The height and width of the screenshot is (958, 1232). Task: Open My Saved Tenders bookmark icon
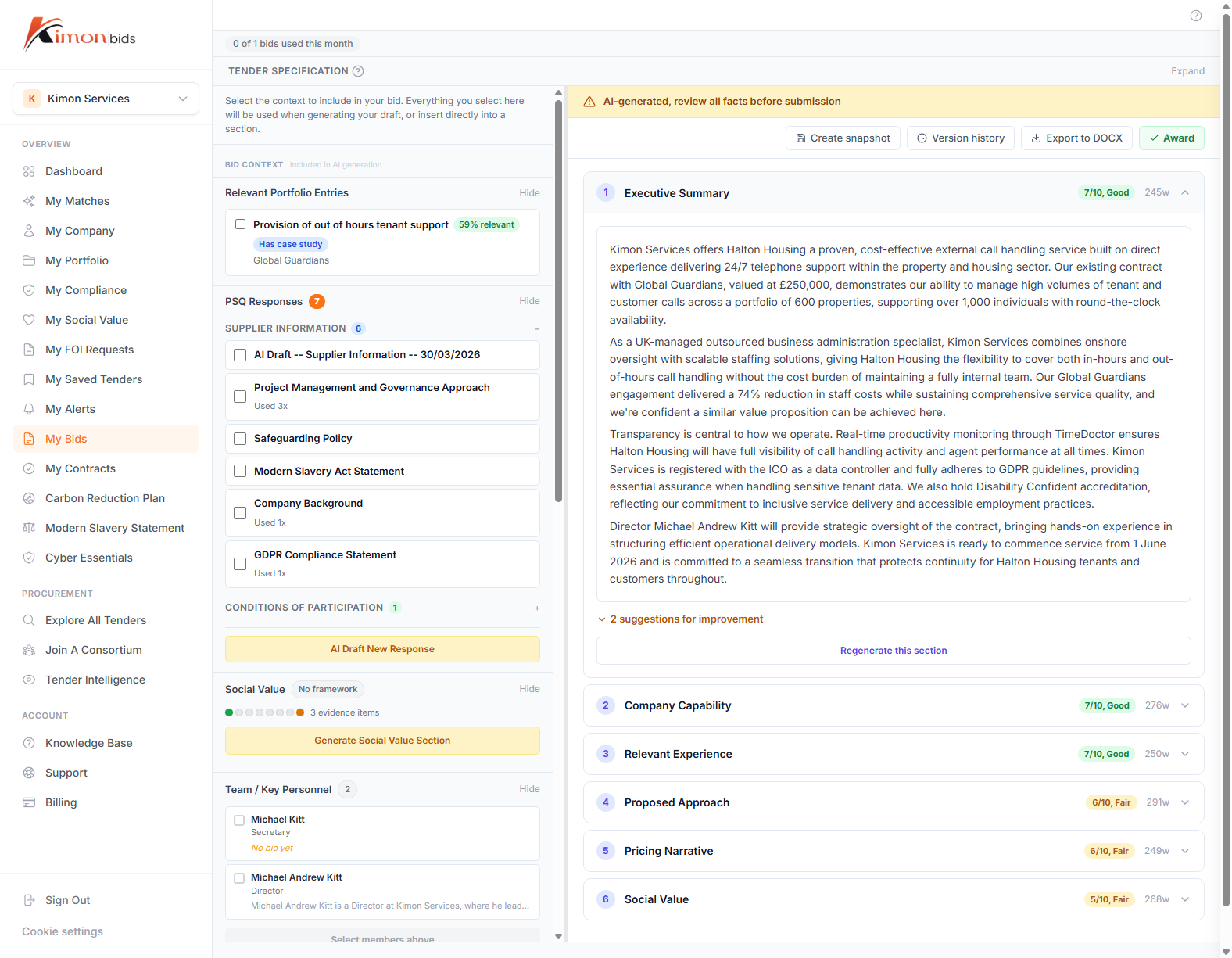29,379
